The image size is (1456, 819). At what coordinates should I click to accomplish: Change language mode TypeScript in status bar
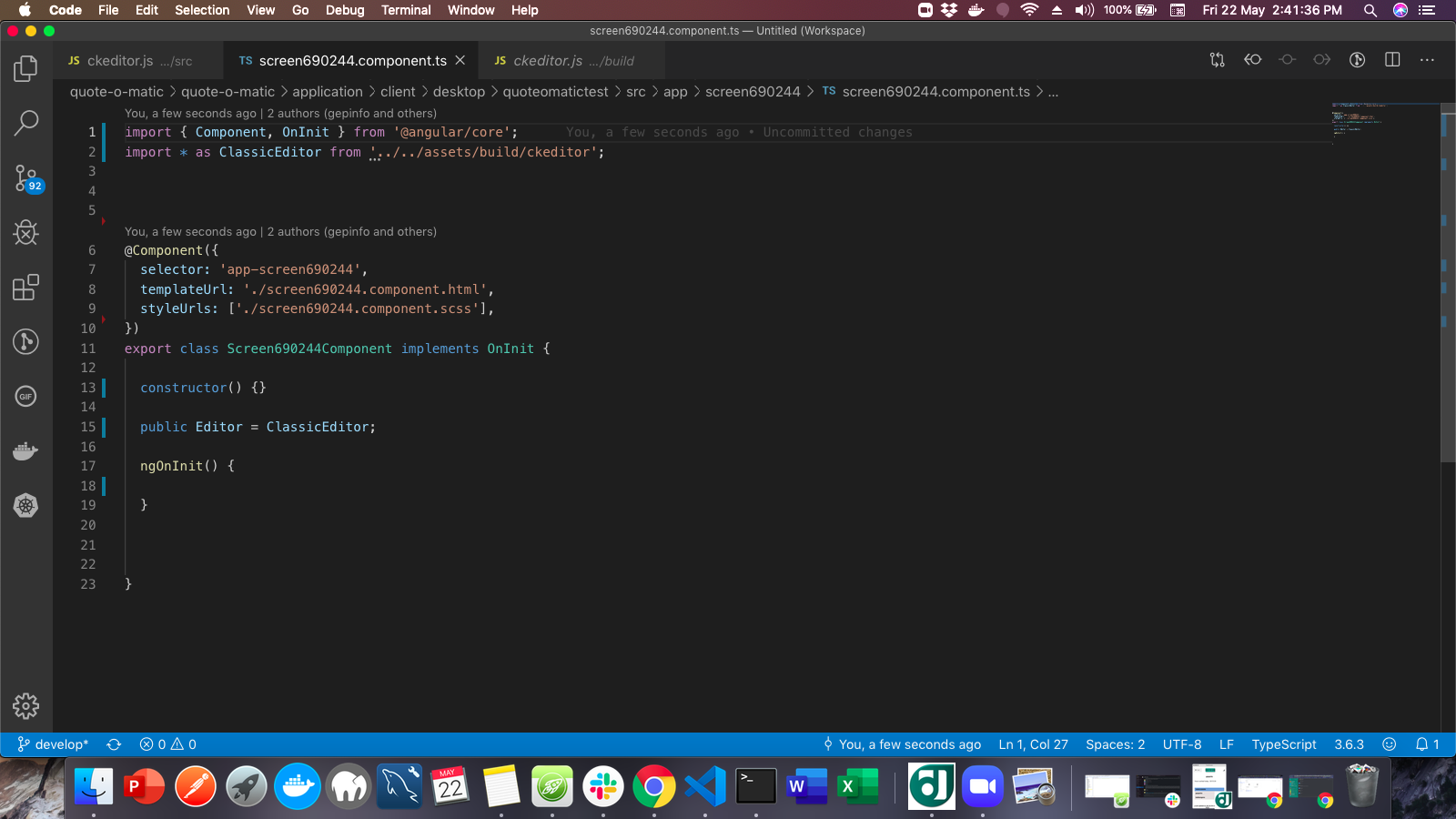coord(1284,744)
